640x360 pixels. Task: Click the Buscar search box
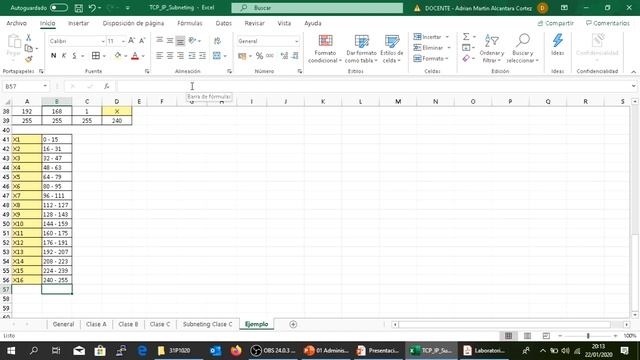317,8
